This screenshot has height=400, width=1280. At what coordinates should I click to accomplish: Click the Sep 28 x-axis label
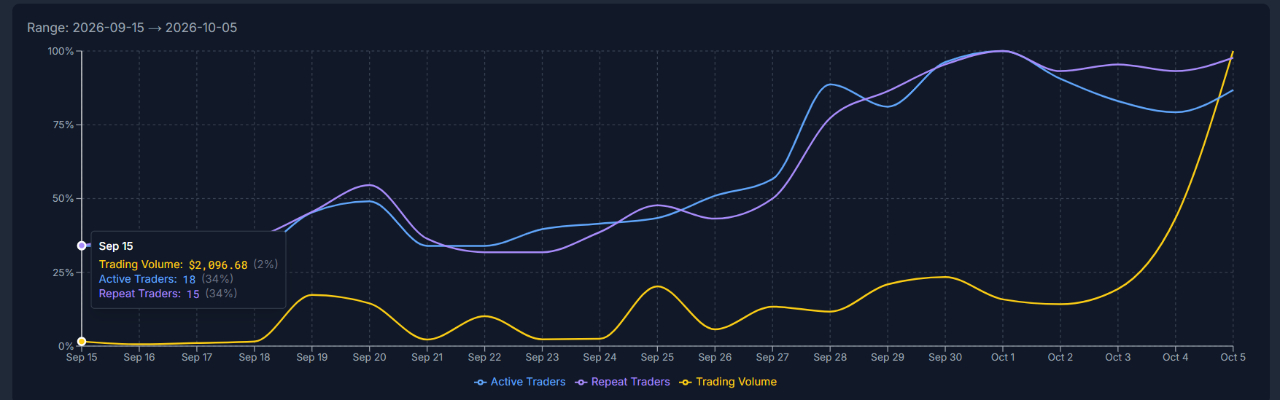tap(829, 356)
